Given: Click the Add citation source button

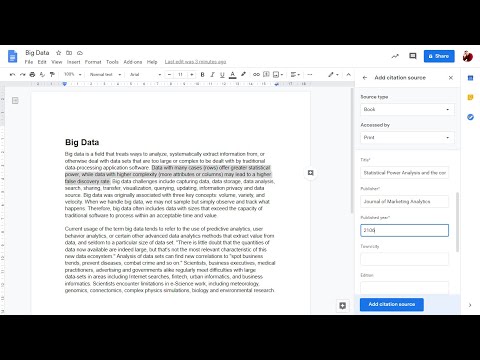Looking at the screenshot, I should 392,304.
